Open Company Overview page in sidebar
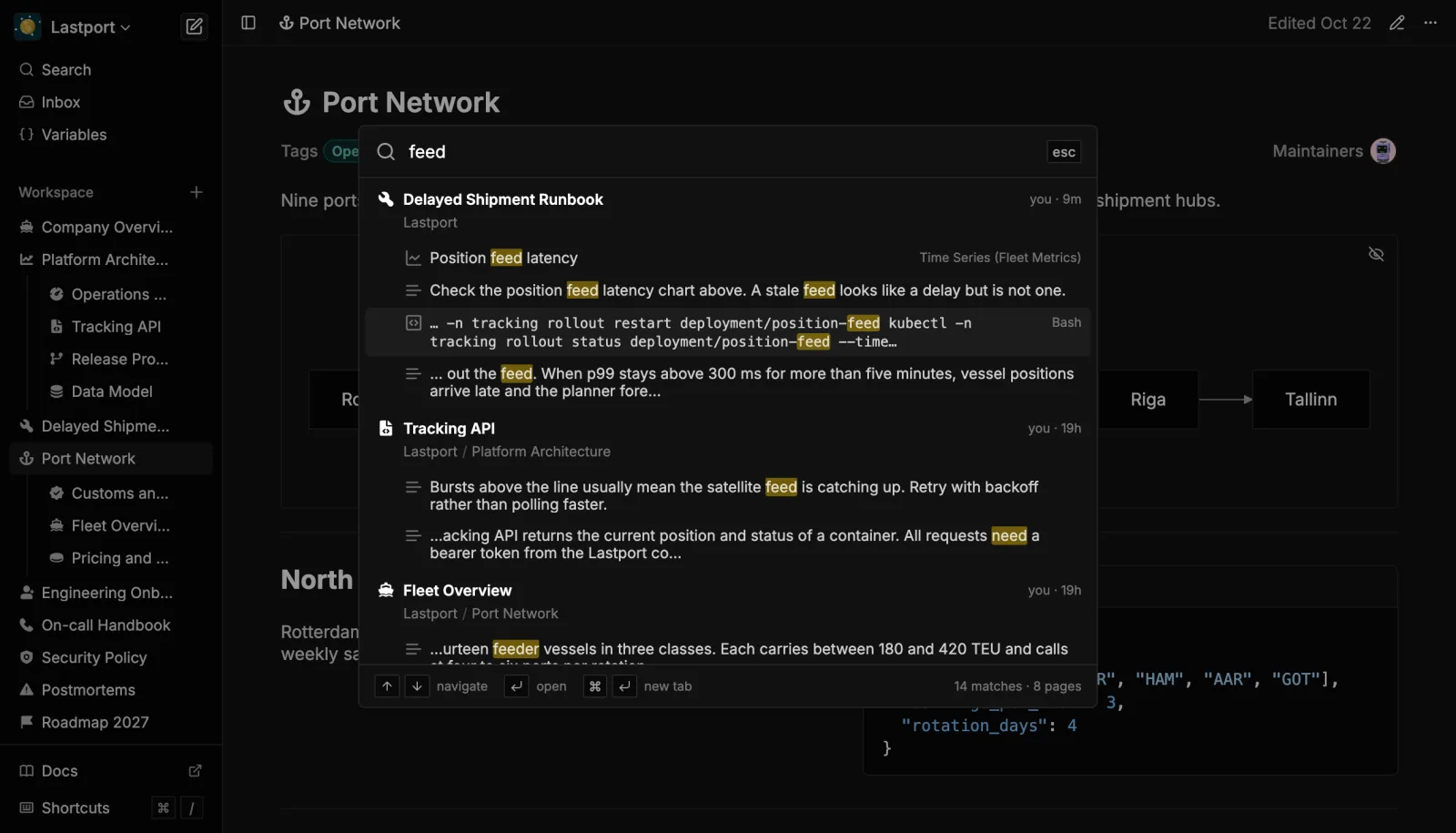The height and width of the screenshot is (833, 1456). click(111, 227)
